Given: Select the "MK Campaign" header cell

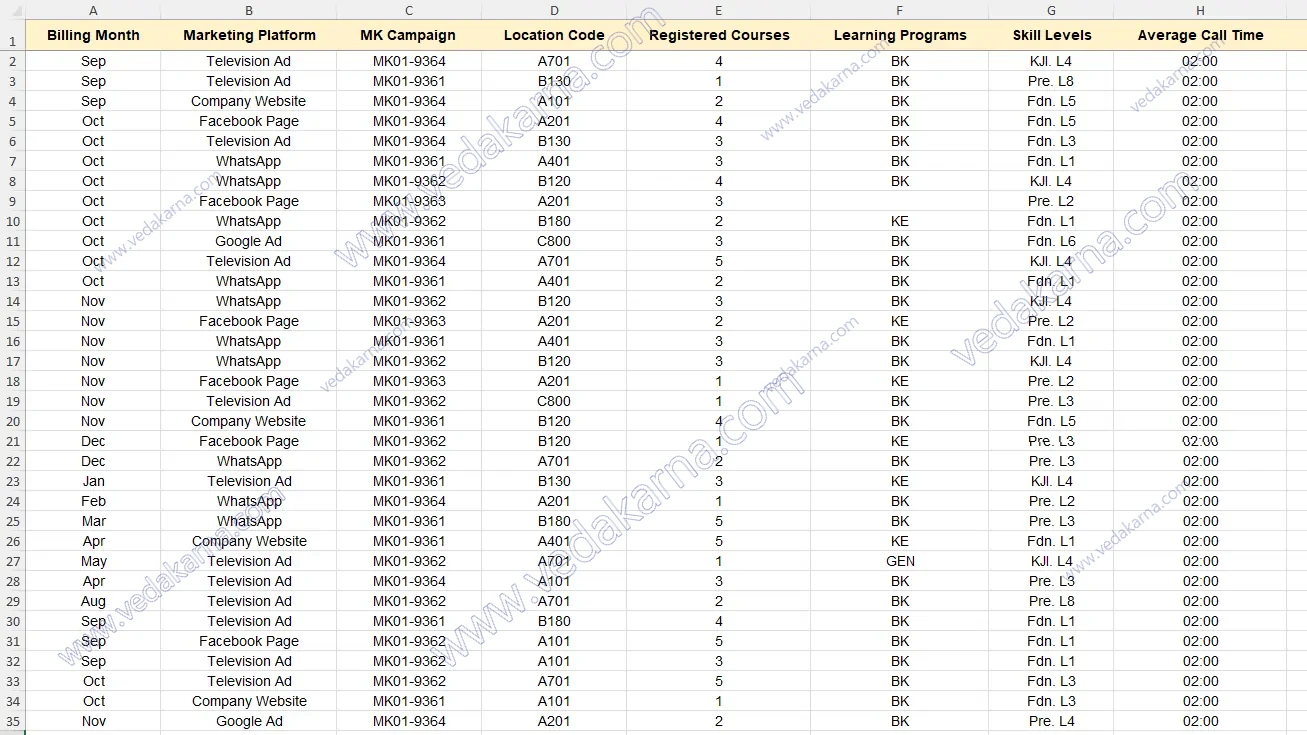Looking at the screenshot, I should click(x=409, y=35).
